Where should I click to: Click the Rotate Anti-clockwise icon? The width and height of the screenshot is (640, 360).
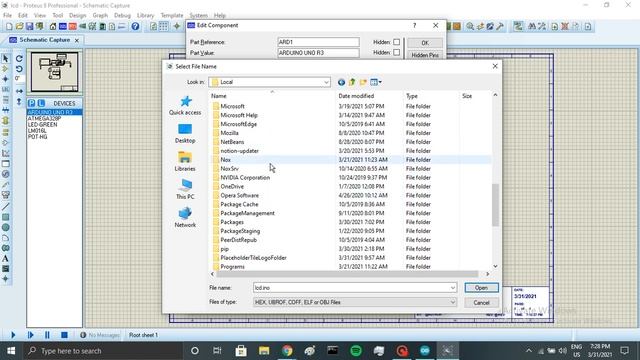pyautogui.click(x=19, y=69)
